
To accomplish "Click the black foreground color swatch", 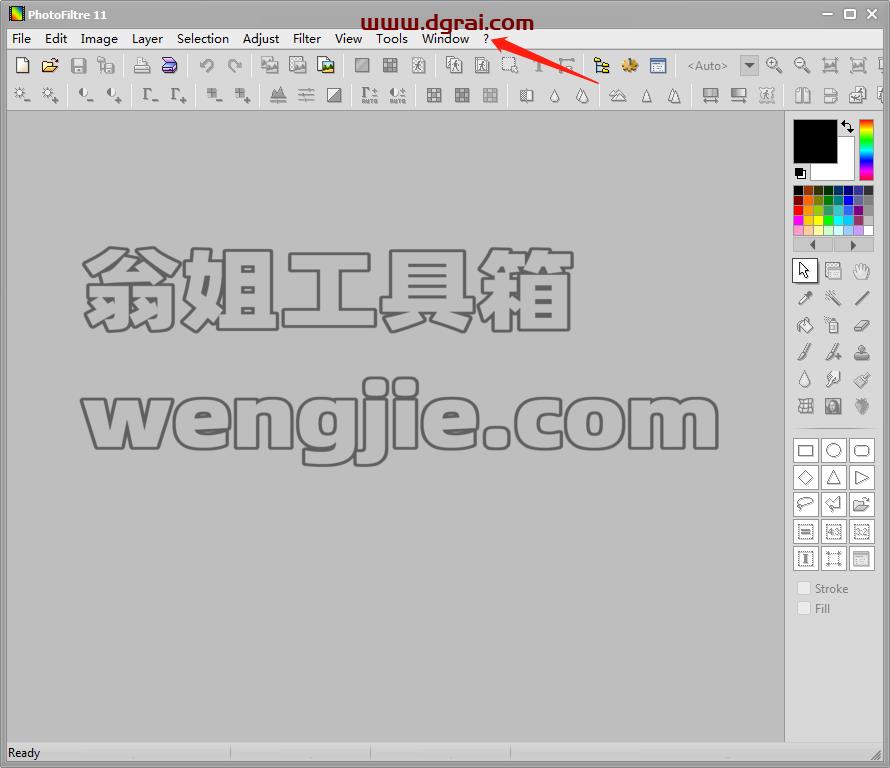I will [x=815, y=141].
